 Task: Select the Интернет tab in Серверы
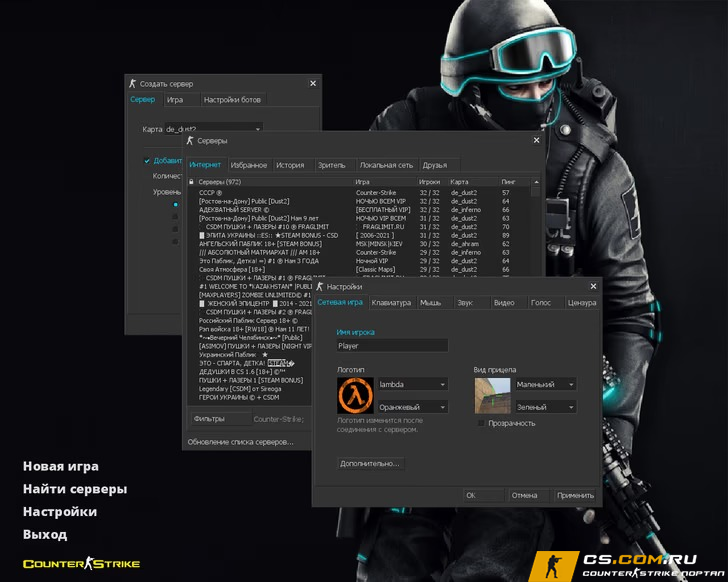(205, 165)
